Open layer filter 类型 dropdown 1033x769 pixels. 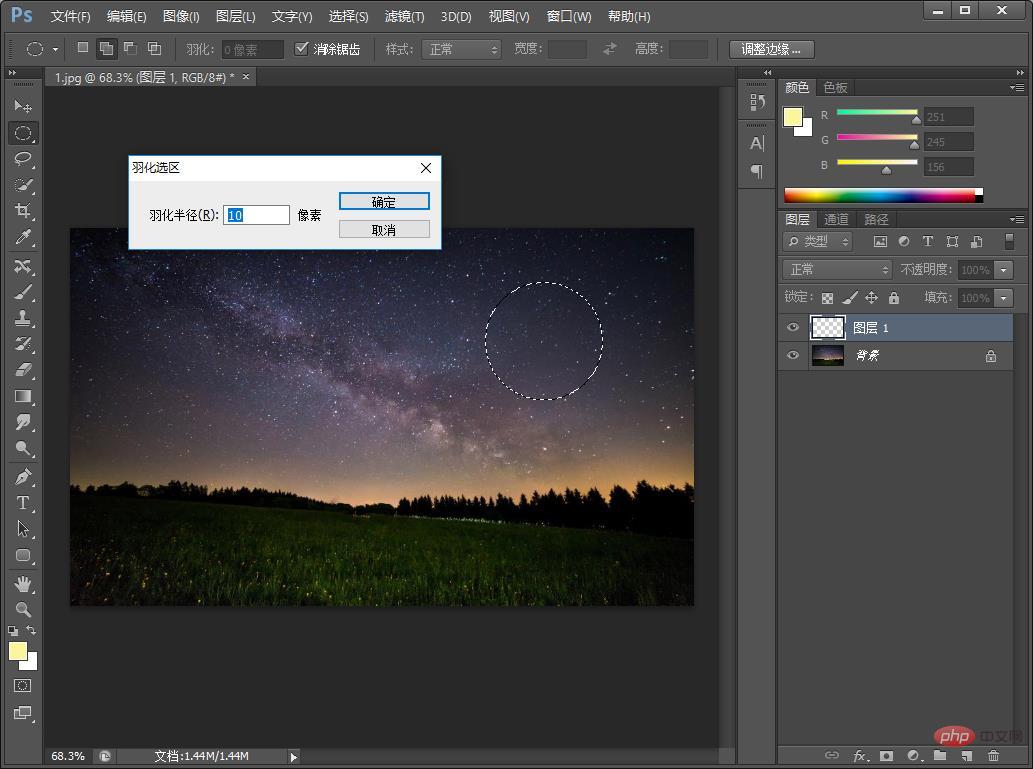pyautogui.click(x=818, y=242)
